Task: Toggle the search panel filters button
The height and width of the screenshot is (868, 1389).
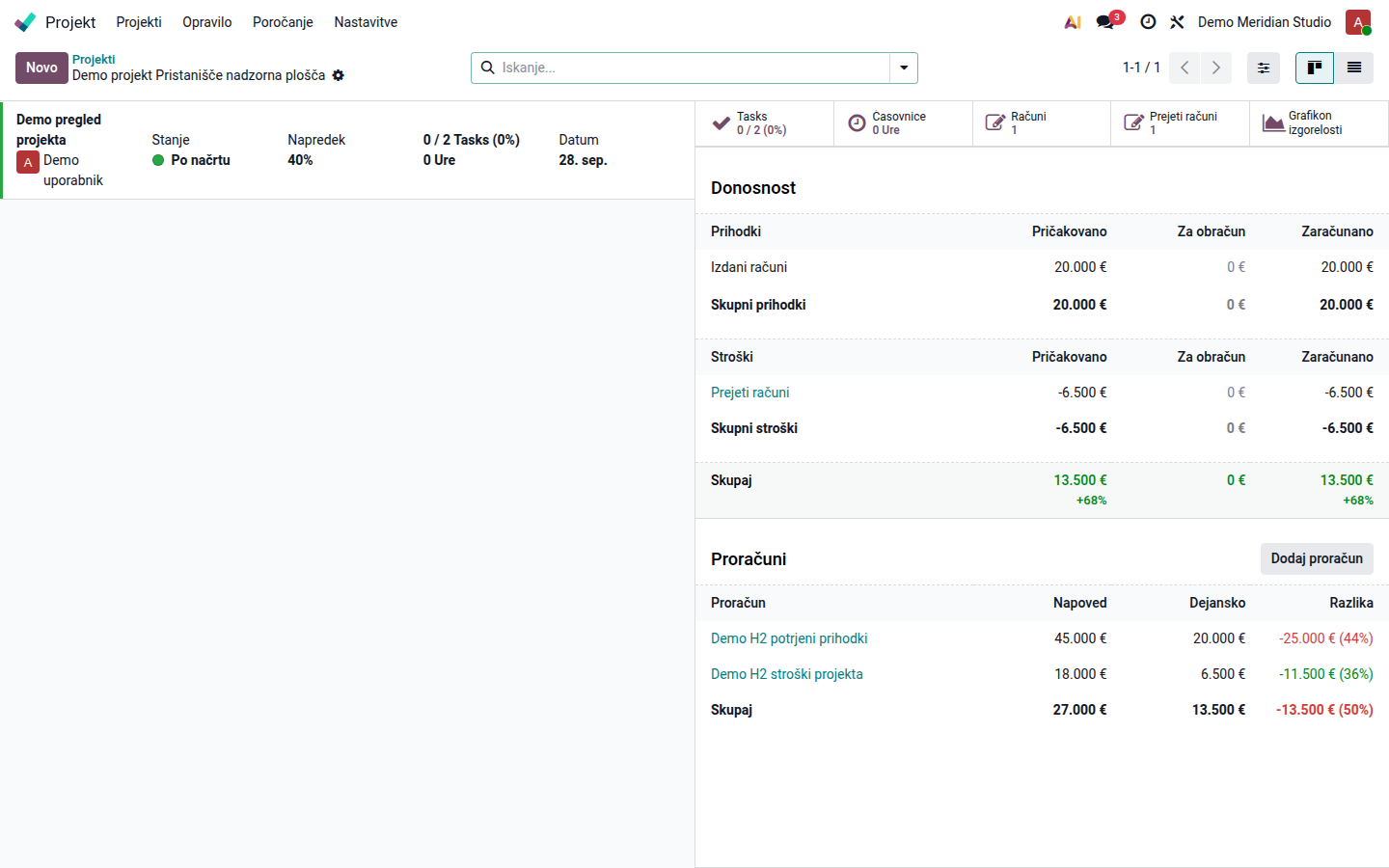Action: tap(1264, 68)
